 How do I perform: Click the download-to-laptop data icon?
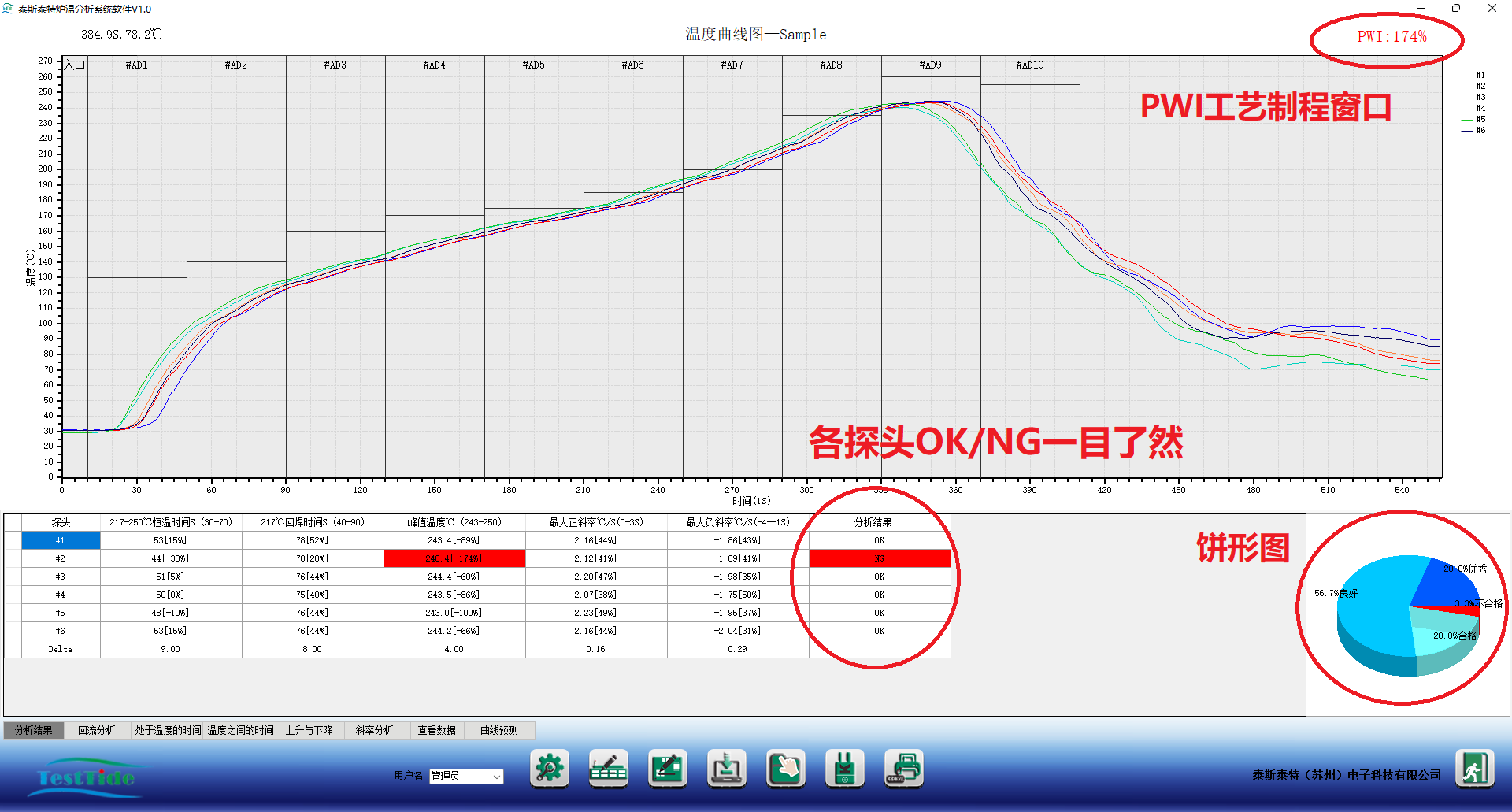tap(726, 768)
